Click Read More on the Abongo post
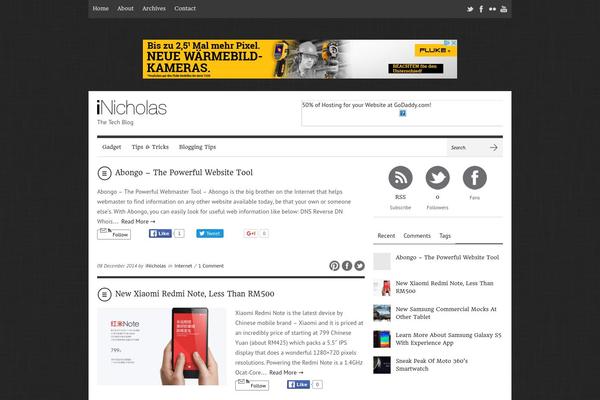This screenshot has height=400, width=600. 138,222
